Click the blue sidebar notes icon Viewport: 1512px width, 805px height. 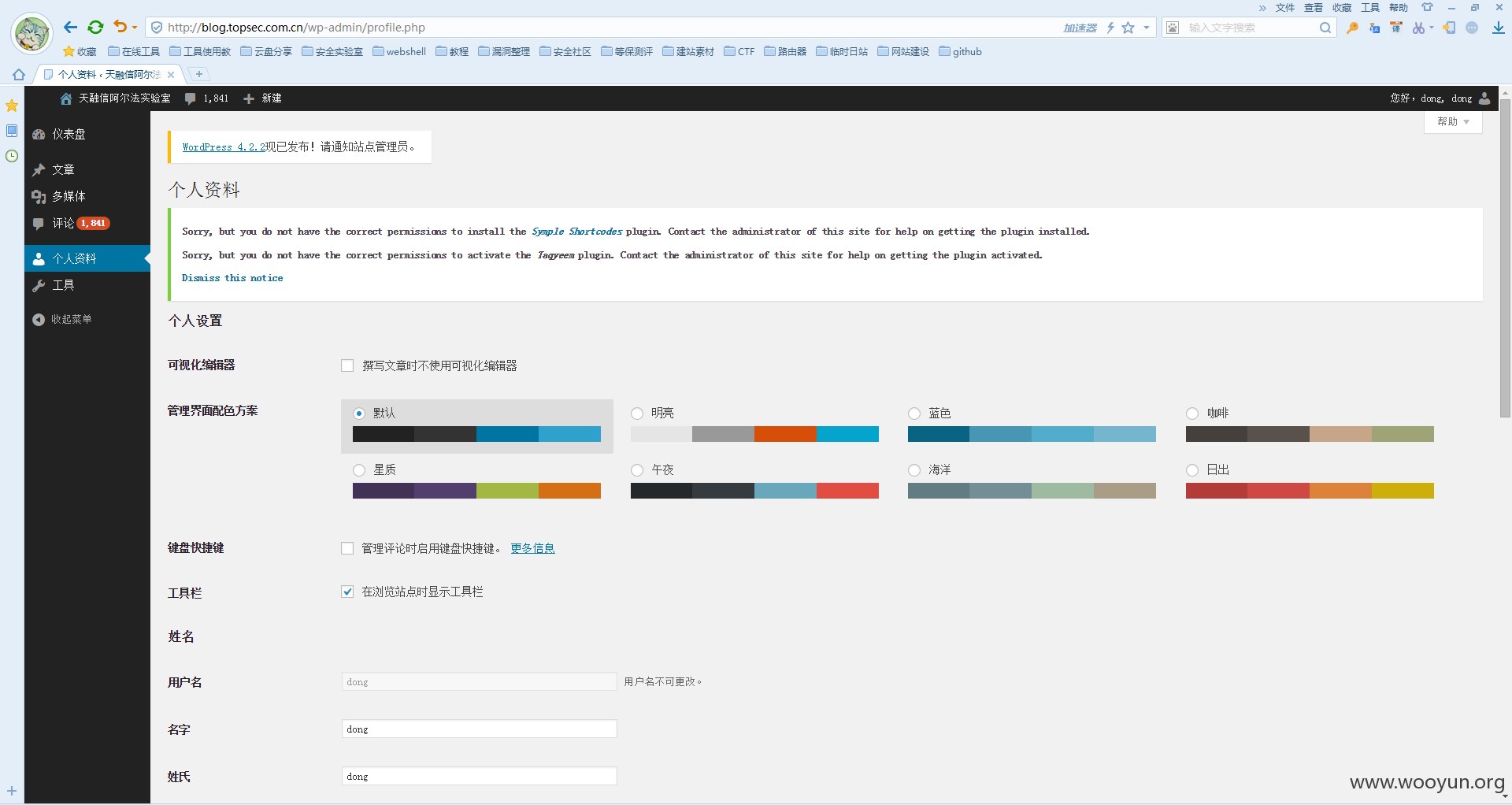click(12, 131)
